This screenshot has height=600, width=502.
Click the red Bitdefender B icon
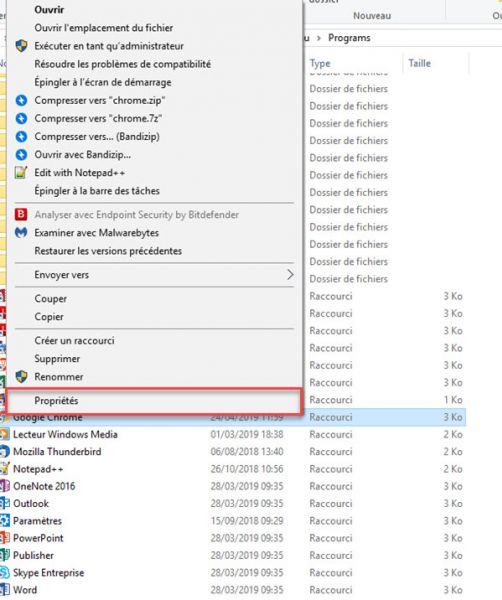click(x=21, y=214)
